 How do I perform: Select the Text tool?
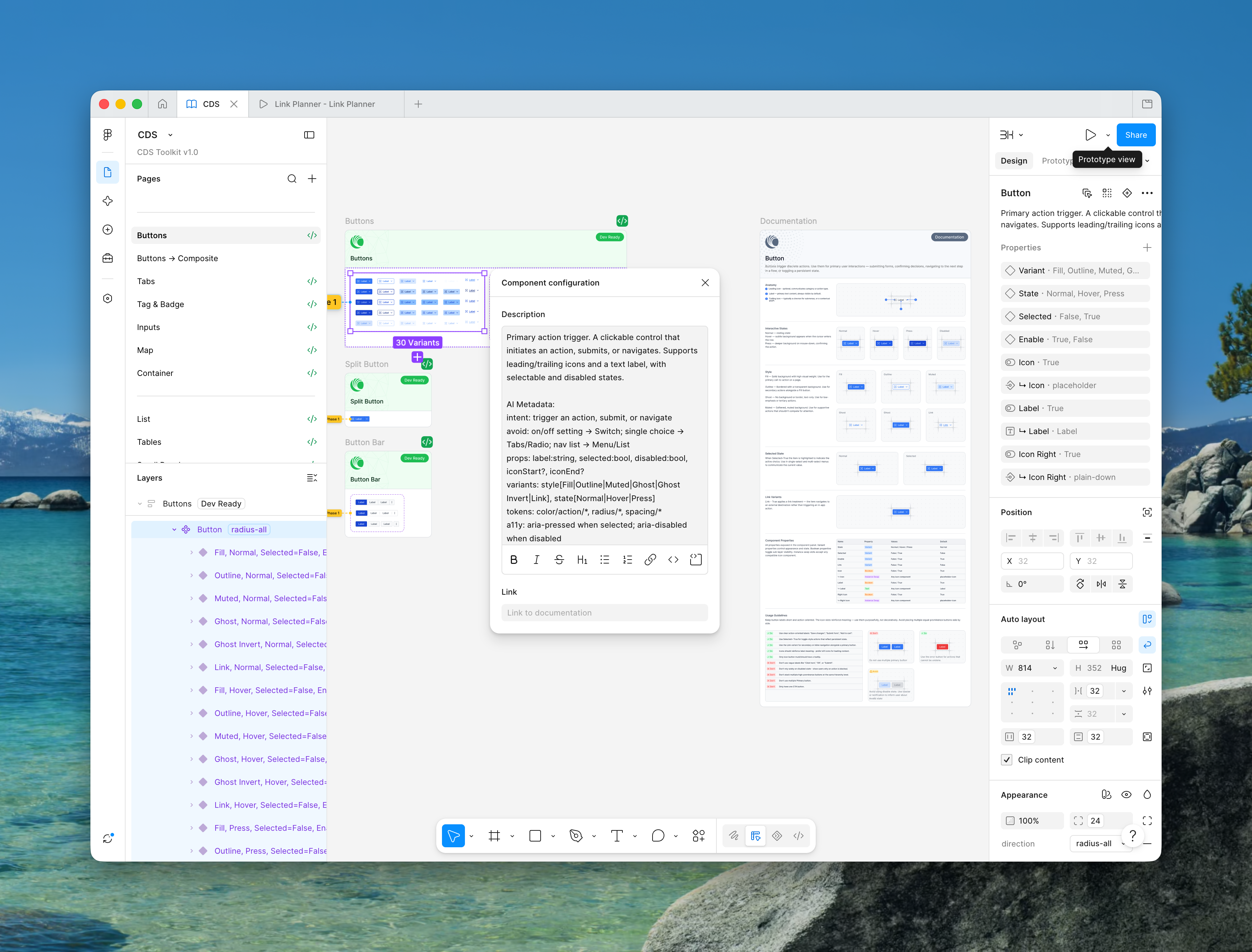617,836
